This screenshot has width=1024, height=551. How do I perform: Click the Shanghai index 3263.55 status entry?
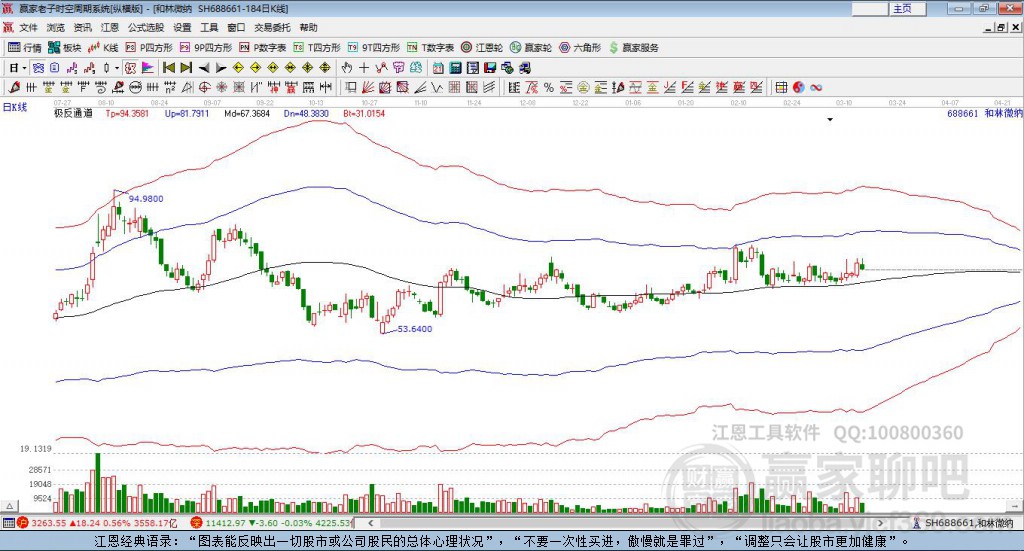tap(97, 523)
